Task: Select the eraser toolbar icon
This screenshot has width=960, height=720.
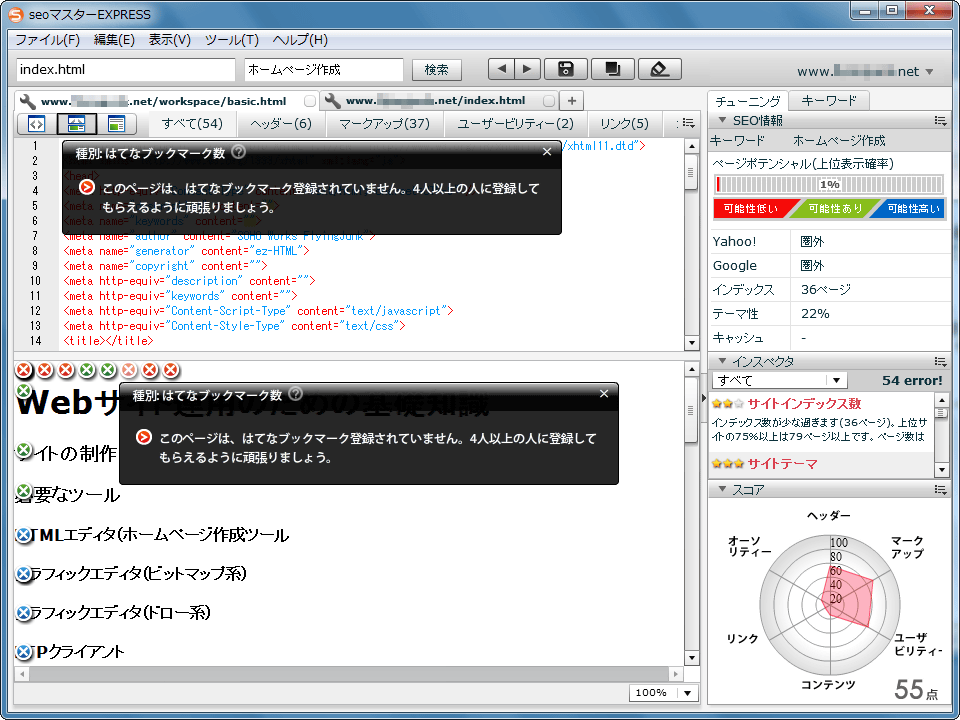Action: (x=659, y=69)
